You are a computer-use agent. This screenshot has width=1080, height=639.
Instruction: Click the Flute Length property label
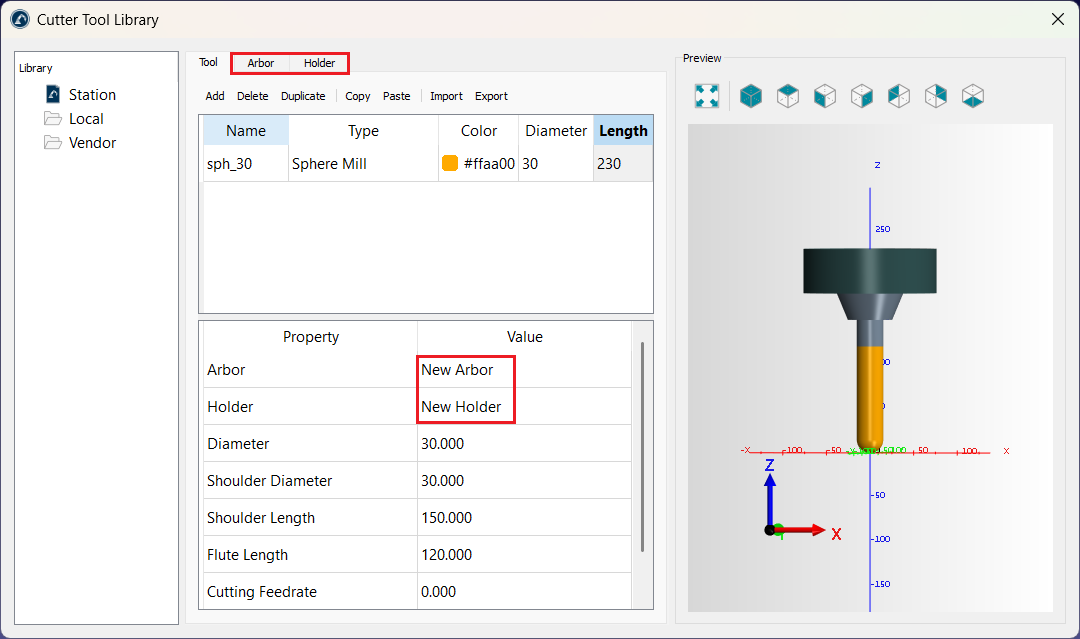coord(247,555)
